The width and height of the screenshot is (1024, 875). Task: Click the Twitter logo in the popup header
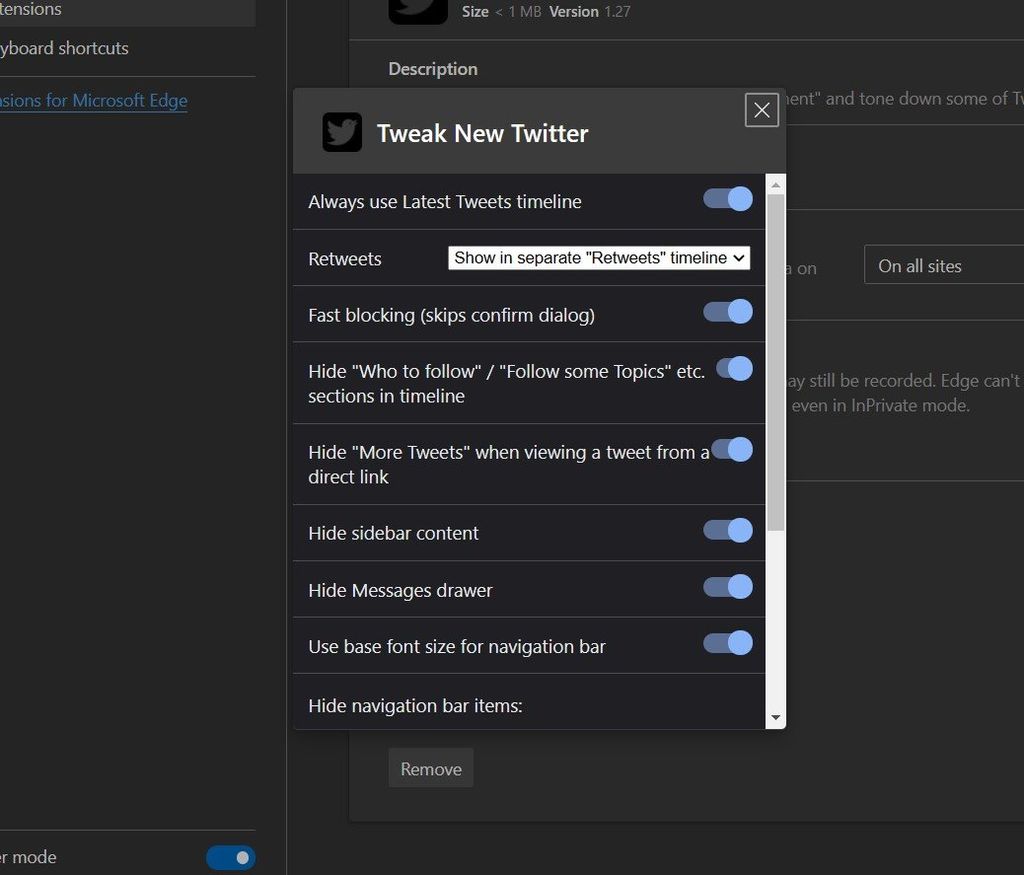342,131
